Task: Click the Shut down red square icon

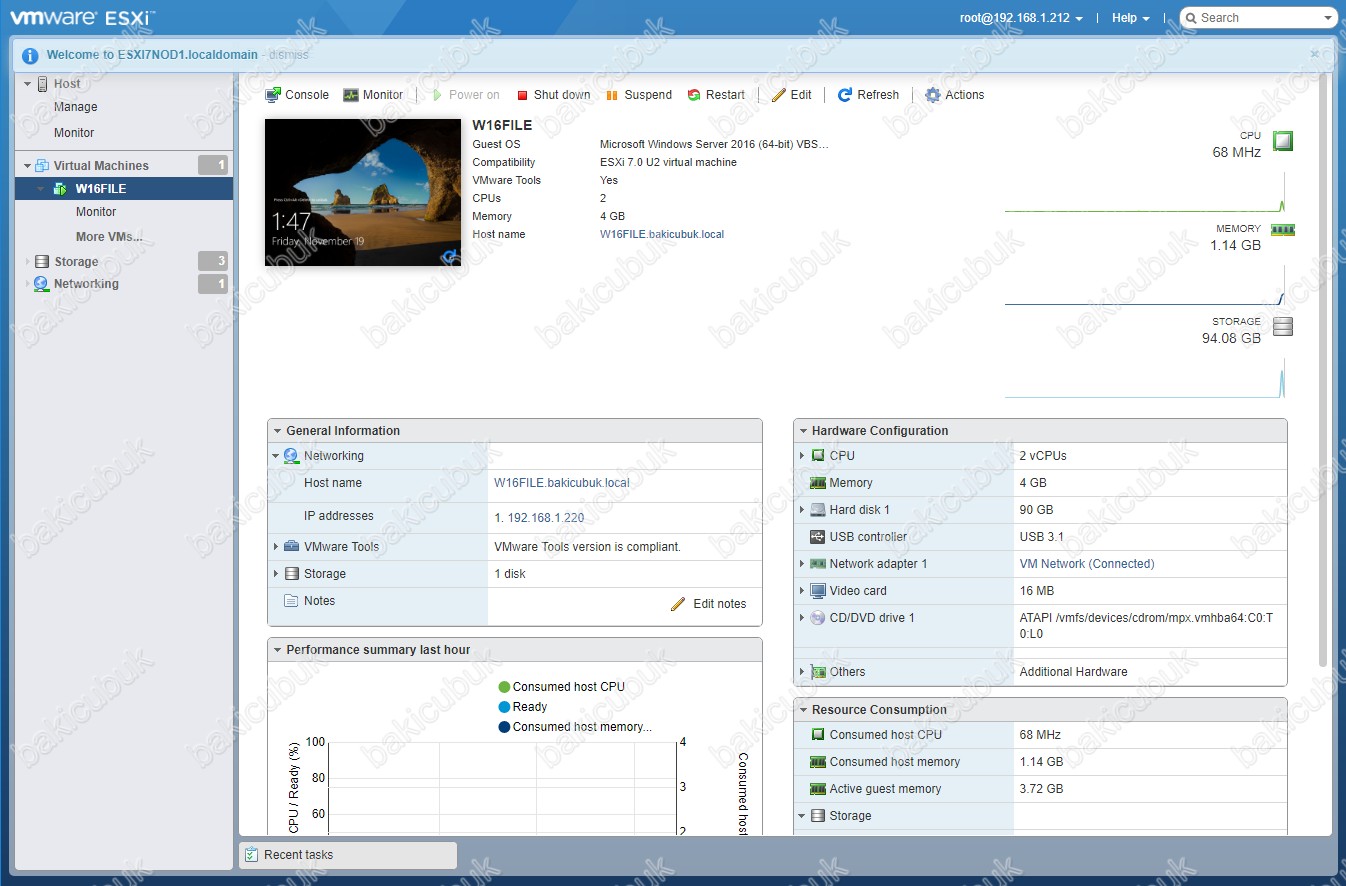Action: pyautogui.click(x=522, y=95)
